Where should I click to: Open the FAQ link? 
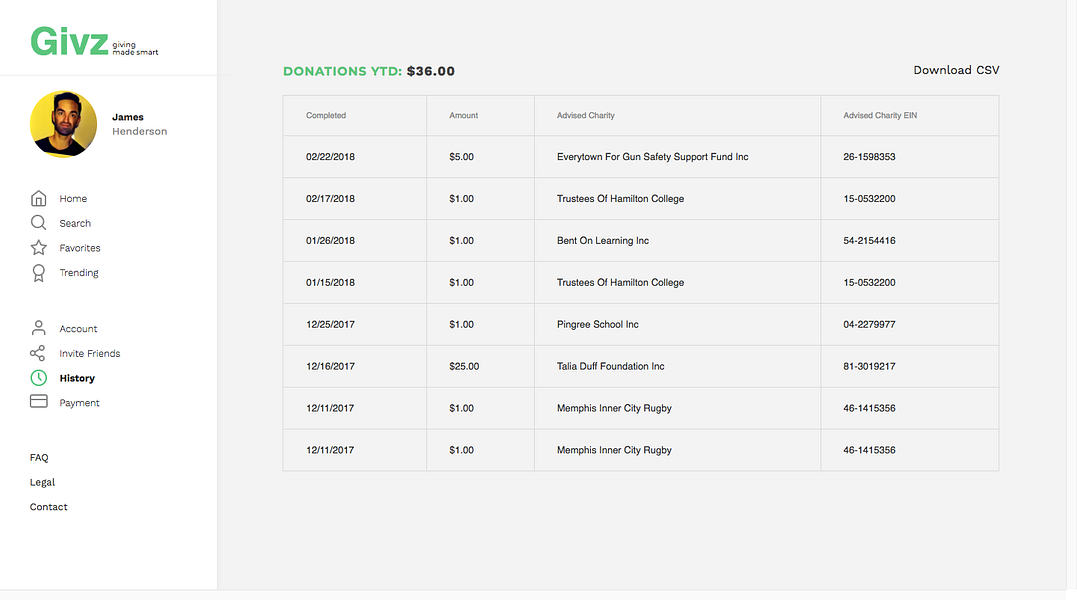[x=39, y=457]
